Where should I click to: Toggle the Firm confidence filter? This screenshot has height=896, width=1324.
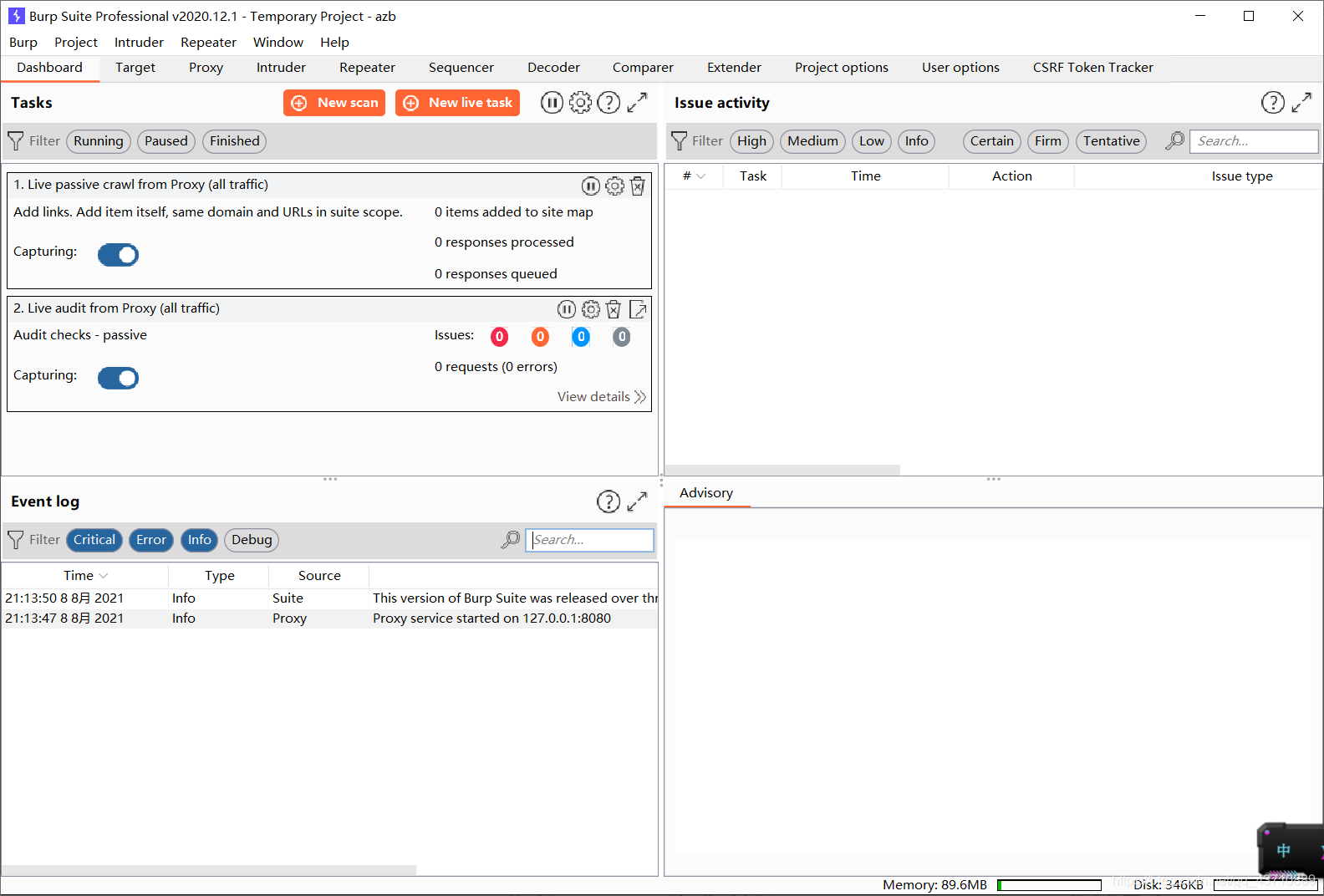[1048, 141]
